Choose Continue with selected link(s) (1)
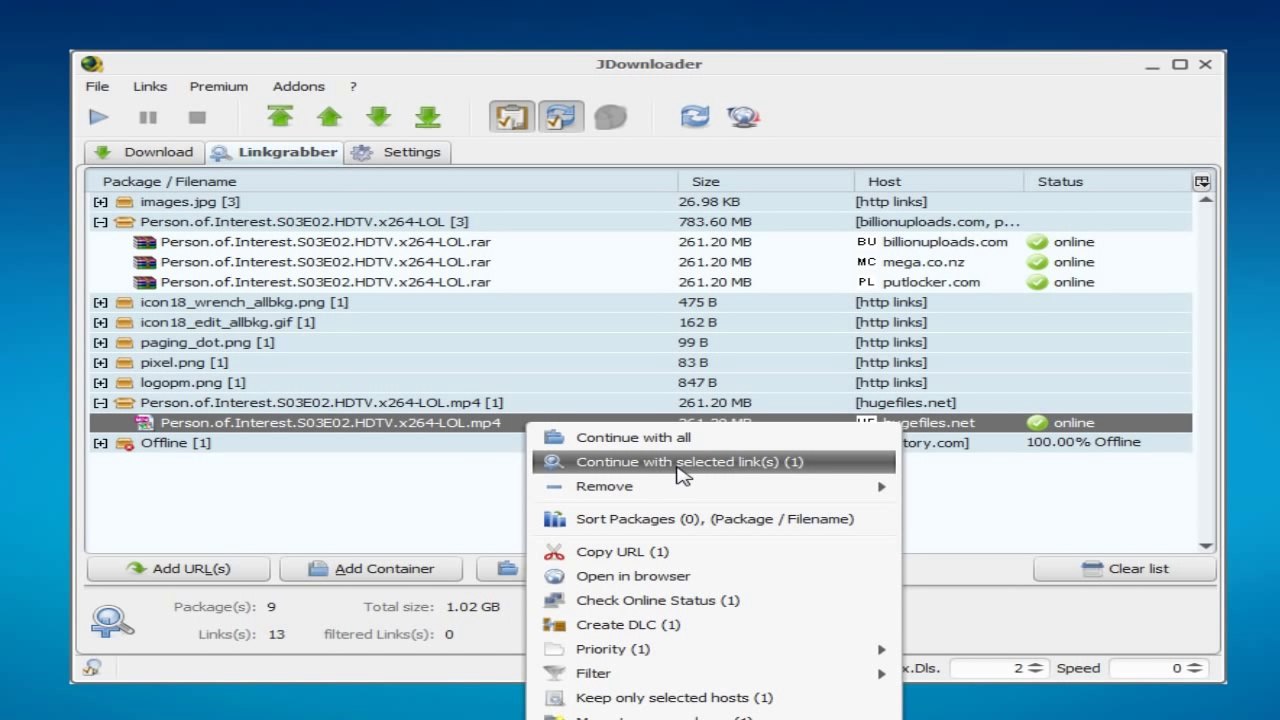Screen dimensions: 1280x720 coord(714,462)
